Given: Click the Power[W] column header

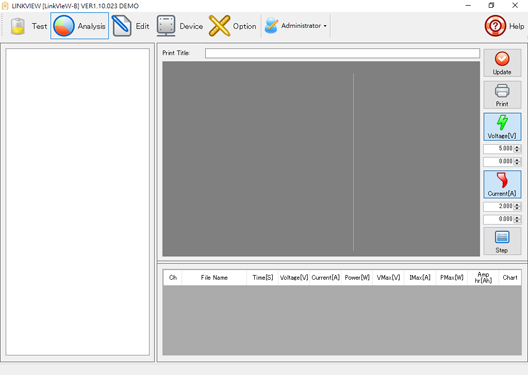Looking at the screenshot, I should click(357, 278).
